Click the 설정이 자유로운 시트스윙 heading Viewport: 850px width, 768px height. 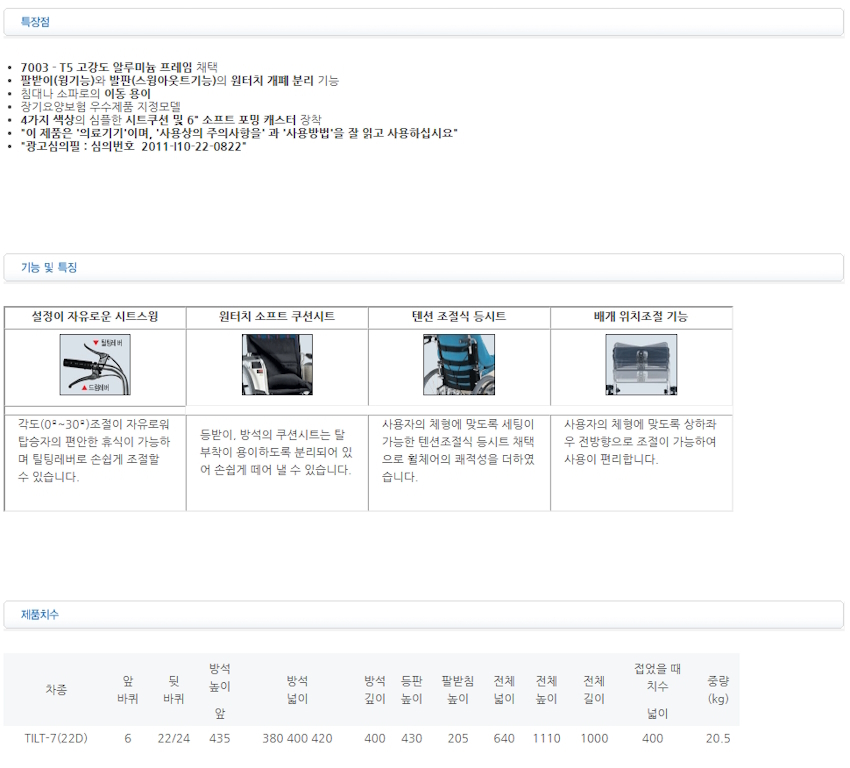95,317
